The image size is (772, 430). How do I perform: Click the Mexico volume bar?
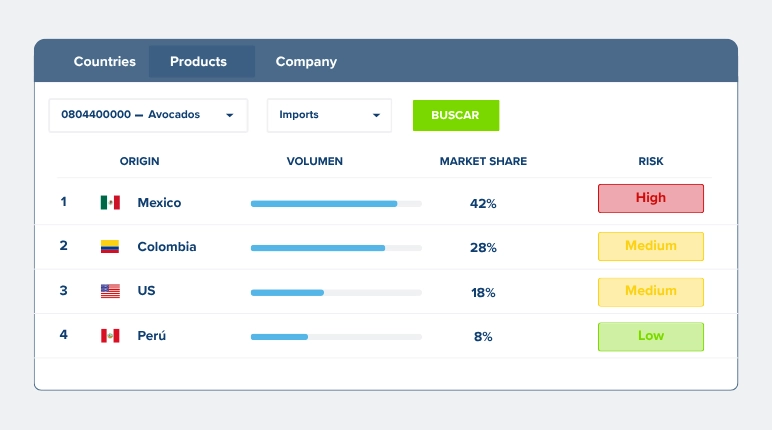[x=336, y=204]
